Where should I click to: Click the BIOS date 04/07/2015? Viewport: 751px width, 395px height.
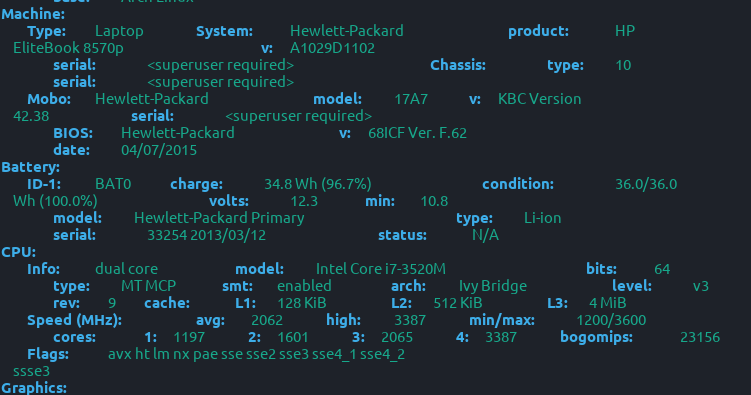click(x=159, y=150)
